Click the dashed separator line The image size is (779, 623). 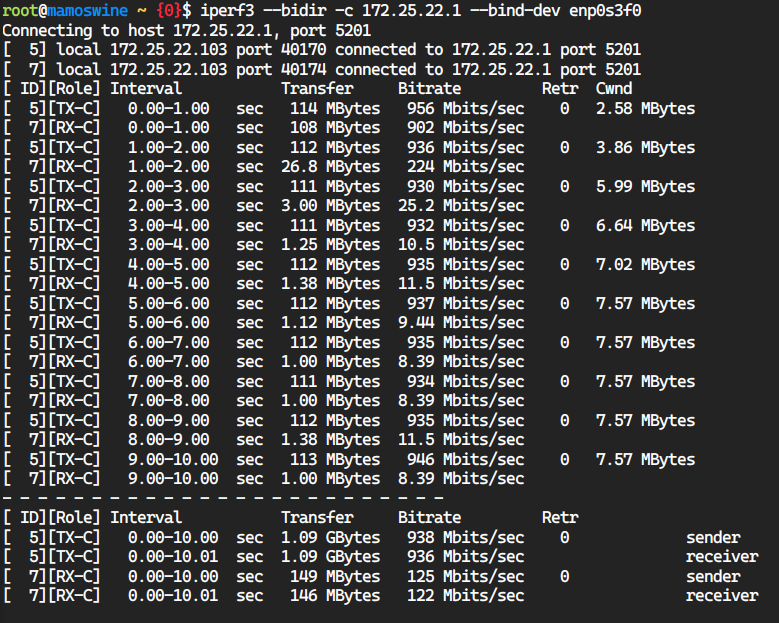pyautogui.click(x=222, y=498)
